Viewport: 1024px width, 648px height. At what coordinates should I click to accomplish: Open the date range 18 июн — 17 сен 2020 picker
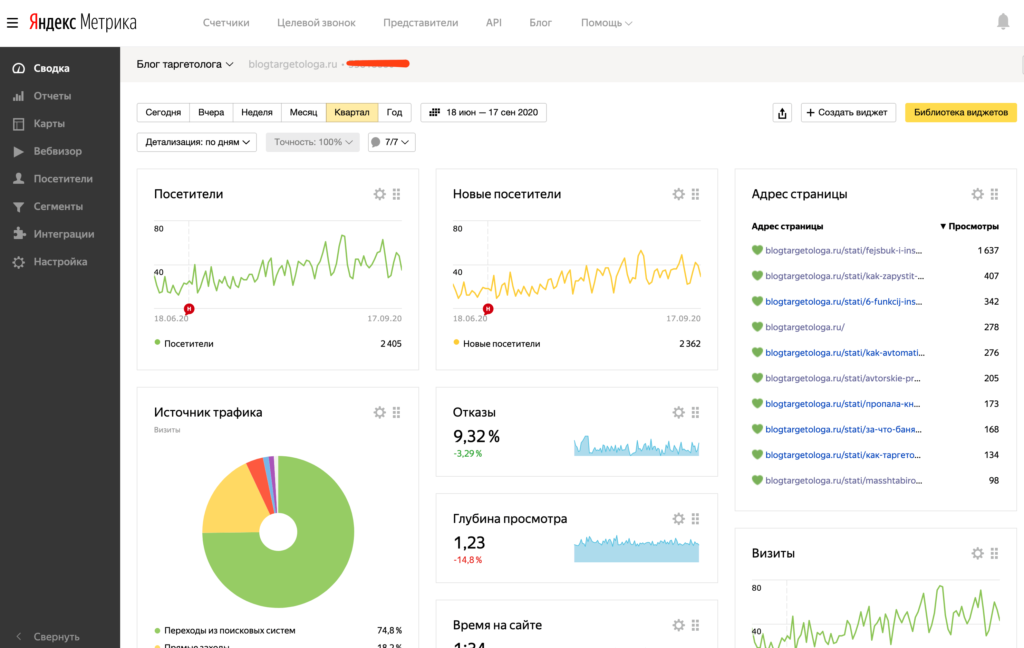(483, 113)
